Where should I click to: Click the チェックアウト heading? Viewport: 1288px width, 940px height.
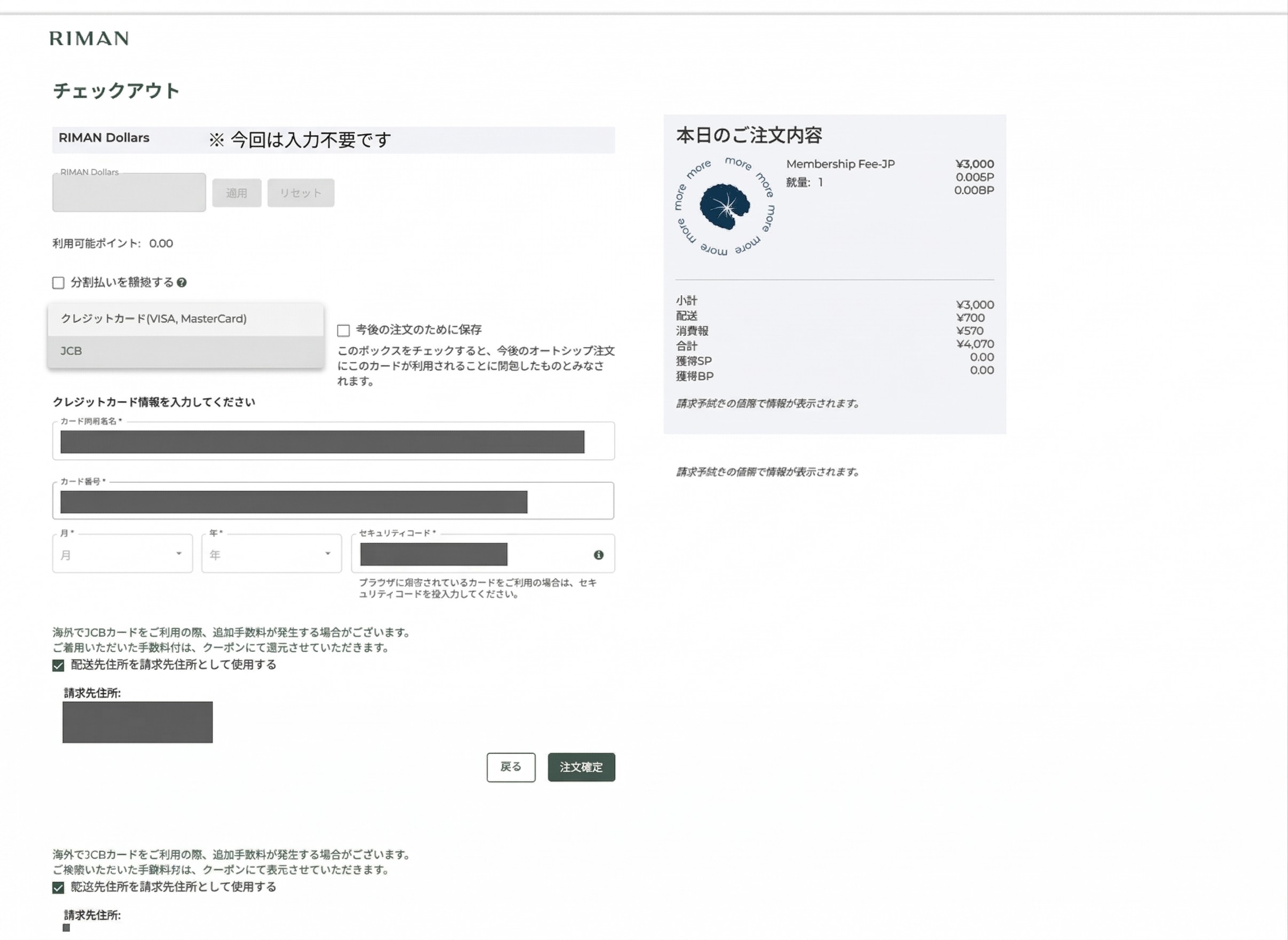click(x=116, y=90)
